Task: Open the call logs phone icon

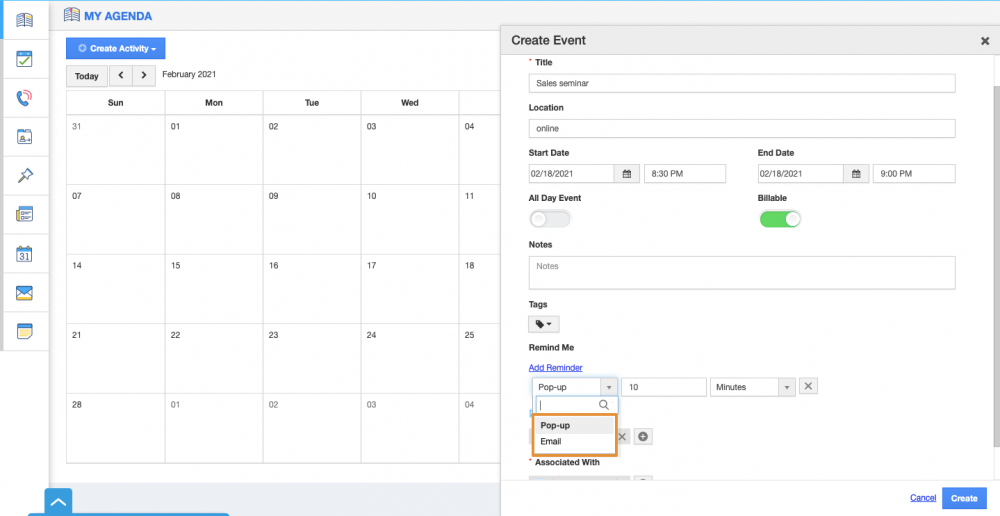Action: tap(25, 98)
